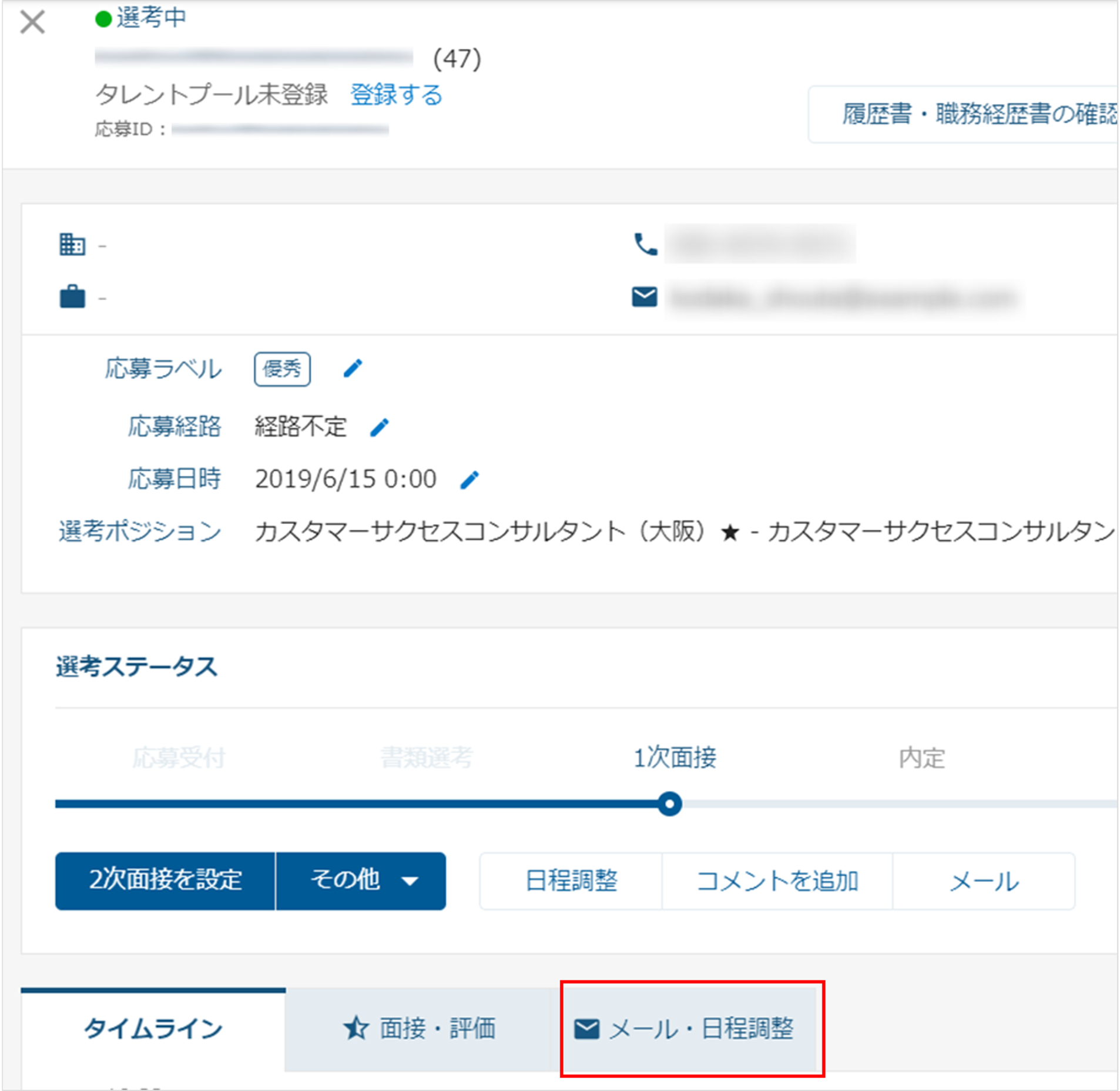
Task: Click the 日程調整 button
Action: [x=571, y=881]
